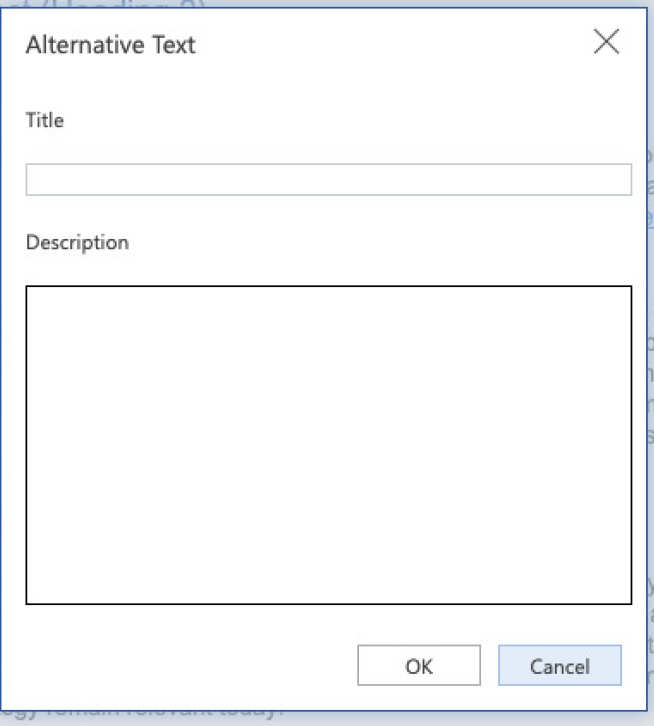
Task: Click Cancel to exit the dialog
Action: pyautogui.click(x=560, y=666)
